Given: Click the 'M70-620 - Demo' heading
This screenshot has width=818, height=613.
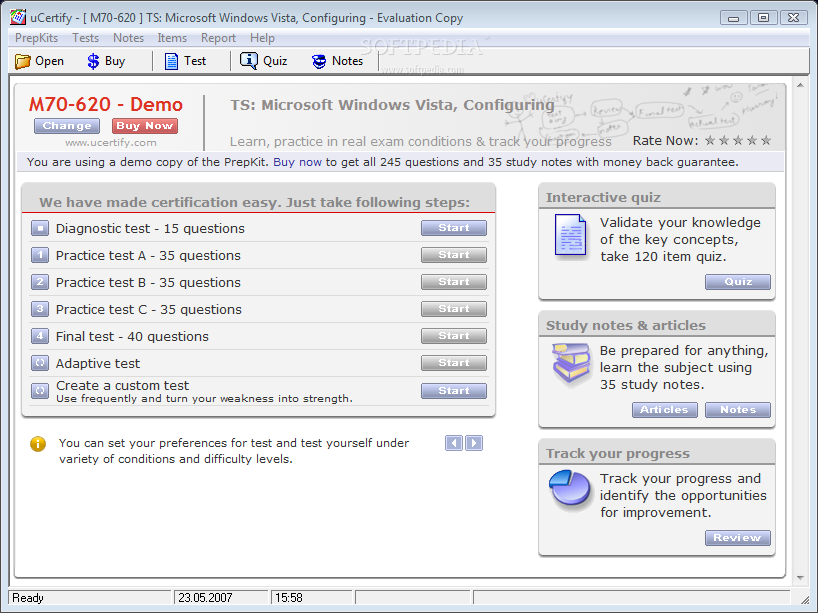Looking at the screenshot, I should coord(106,104).
